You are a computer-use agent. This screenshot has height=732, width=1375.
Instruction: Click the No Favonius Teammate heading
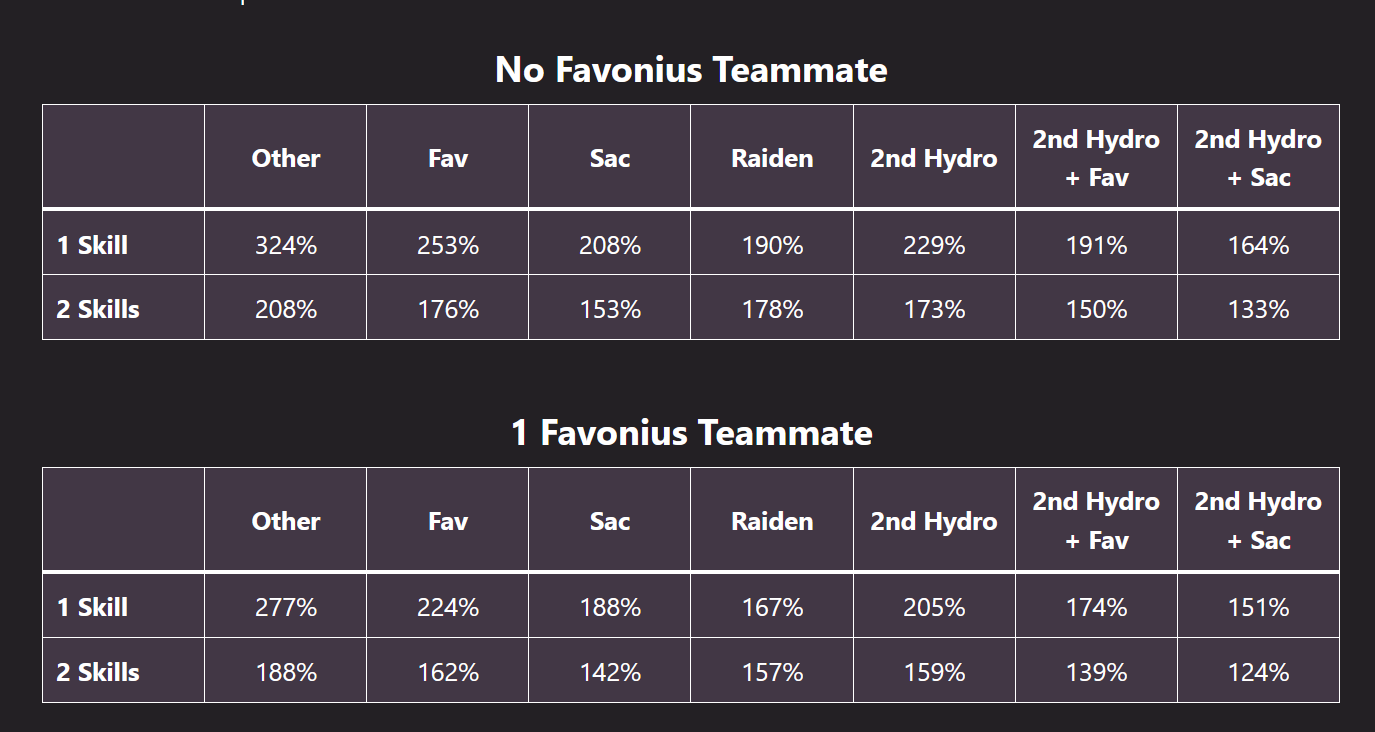(691, 70)
